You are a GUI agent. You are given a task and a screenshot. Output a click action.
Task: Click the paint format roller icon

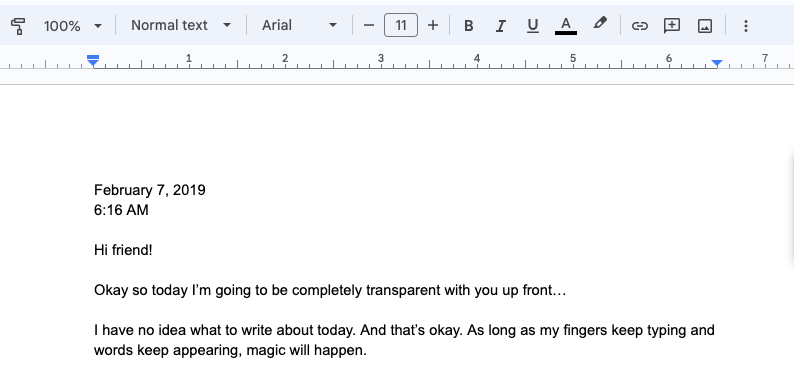18,25
